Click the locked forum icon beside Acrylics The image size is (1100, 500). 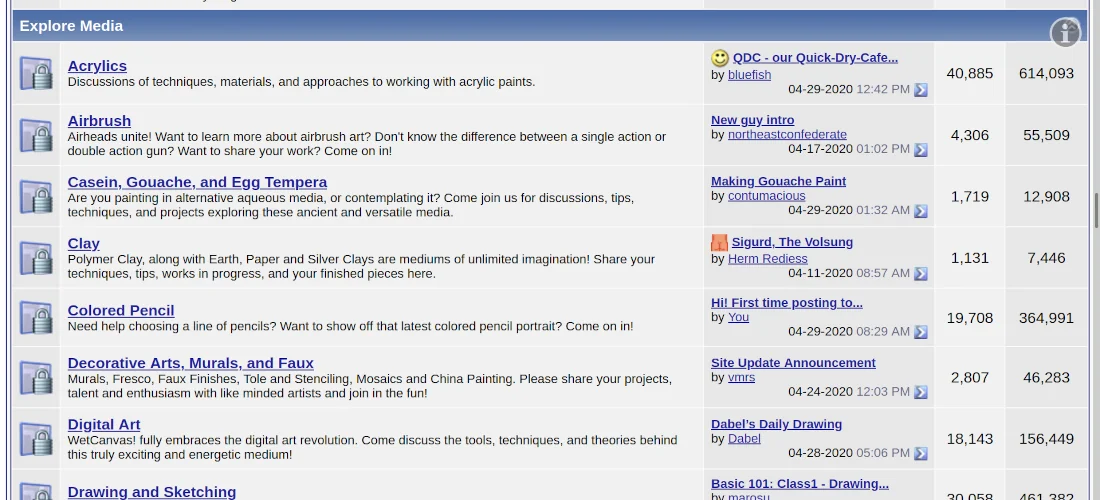pyautogui.click(x=37, y=74)
